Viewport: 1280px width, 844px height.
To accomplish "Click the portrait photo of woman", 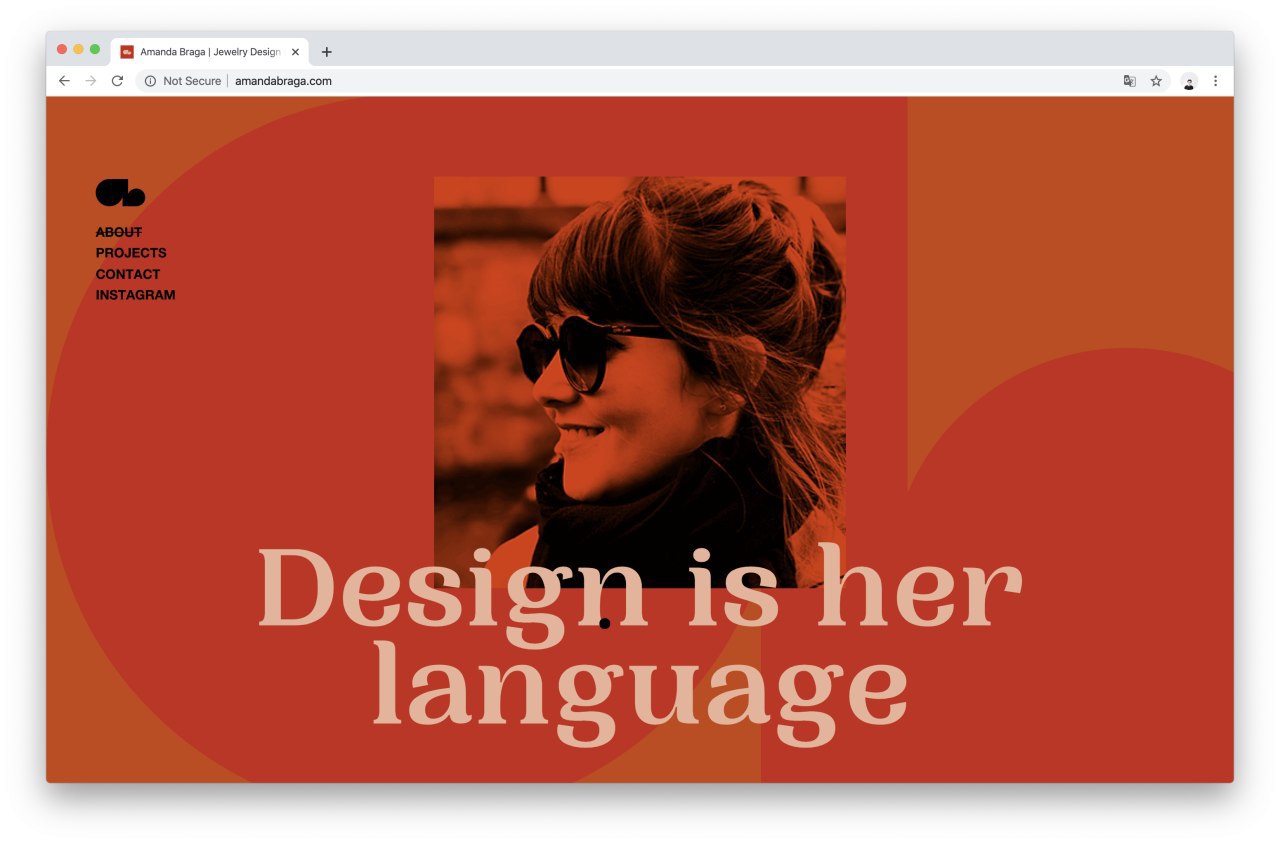I will [x=640, y=382].
